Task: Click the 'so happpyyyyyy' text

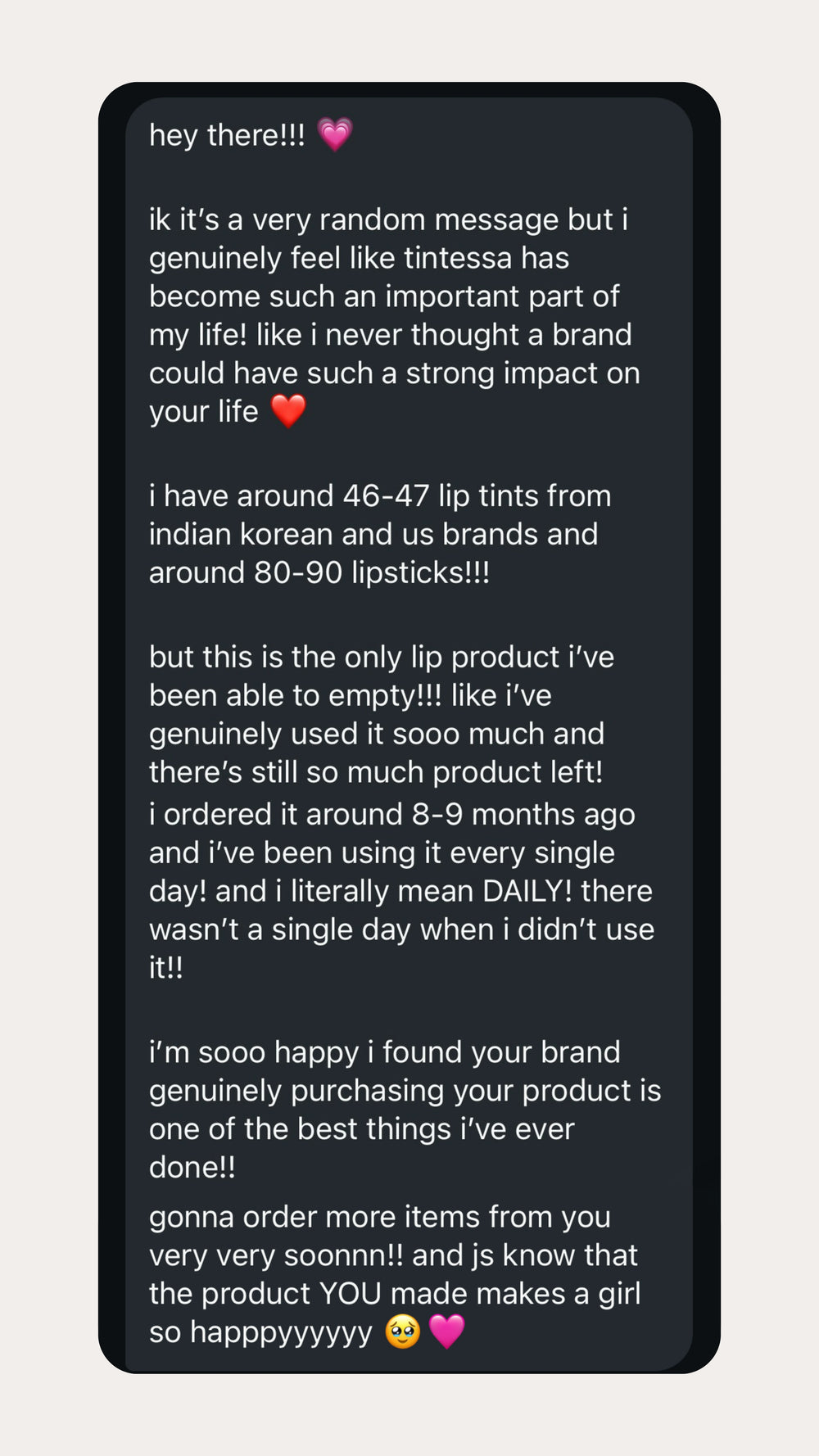Action: coord(260,1333)
